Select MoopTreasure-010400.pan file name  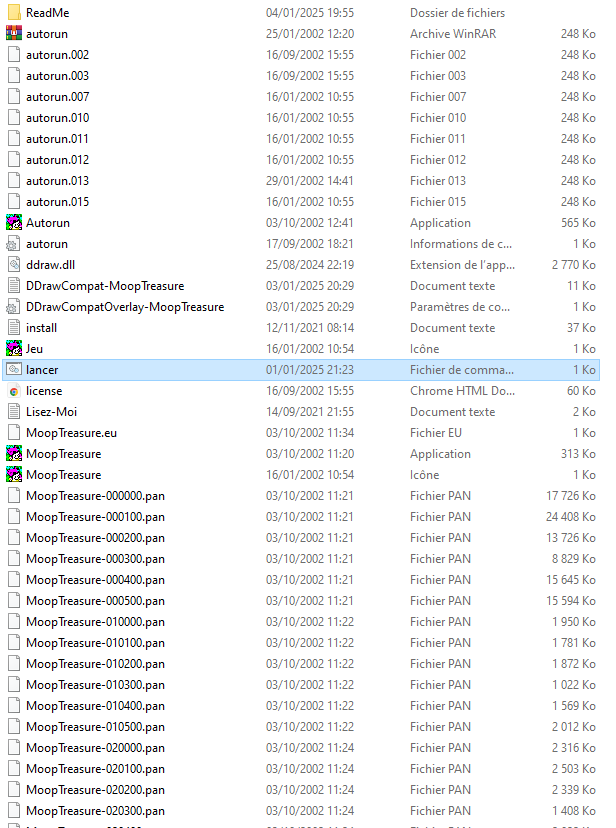point(96,706)
